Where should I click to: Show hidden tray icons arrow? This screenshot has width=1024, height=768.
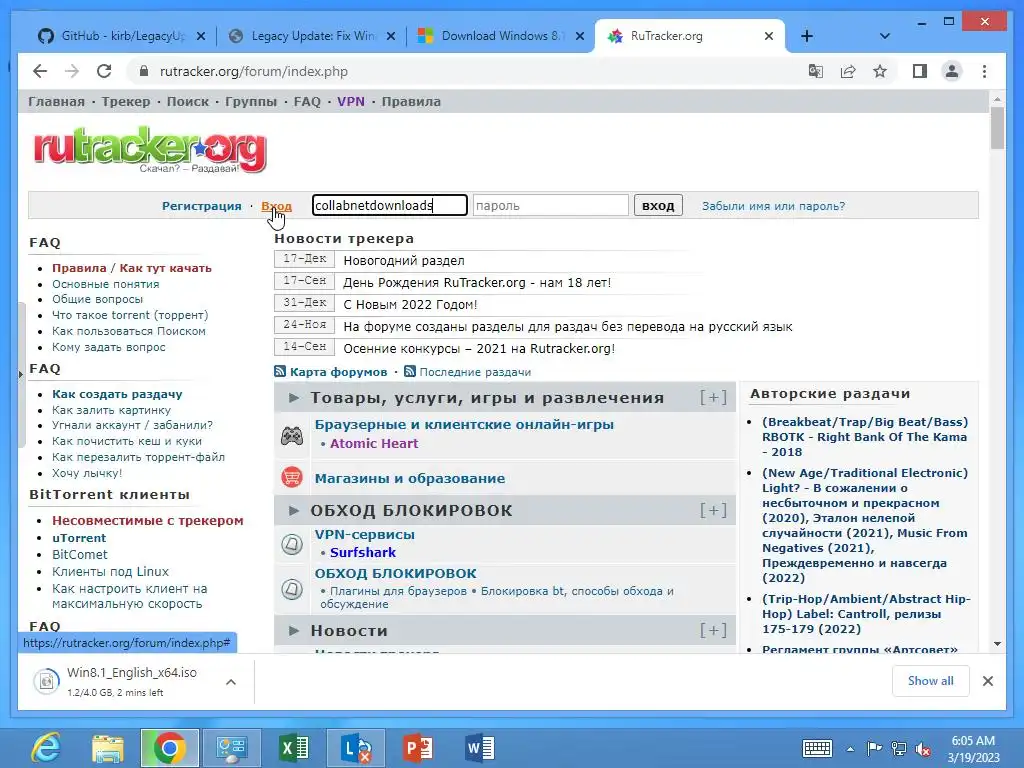click(x=850, y=749)
